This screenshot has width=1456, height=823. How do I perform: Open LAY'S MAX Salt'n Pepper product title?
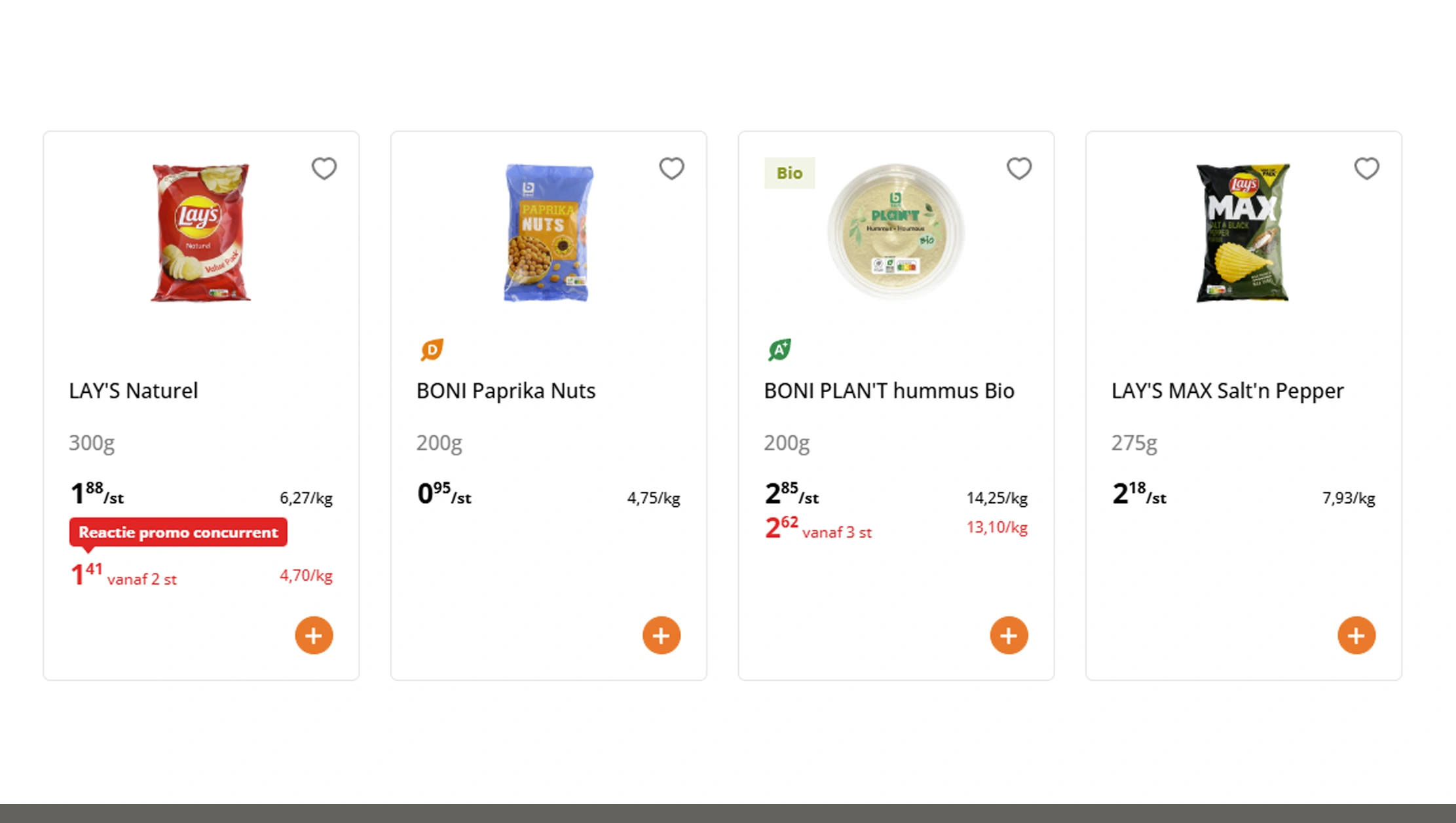[1227, 391]
